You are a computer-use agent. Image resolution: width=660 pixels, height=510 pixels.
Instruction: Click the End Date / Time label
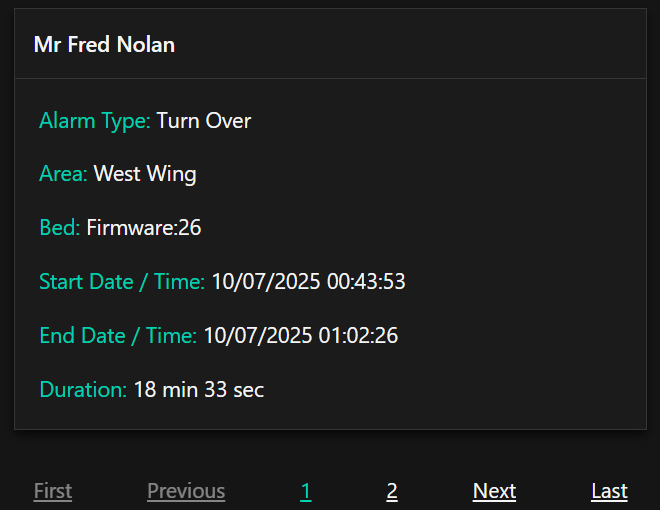[x=117, y=336]
